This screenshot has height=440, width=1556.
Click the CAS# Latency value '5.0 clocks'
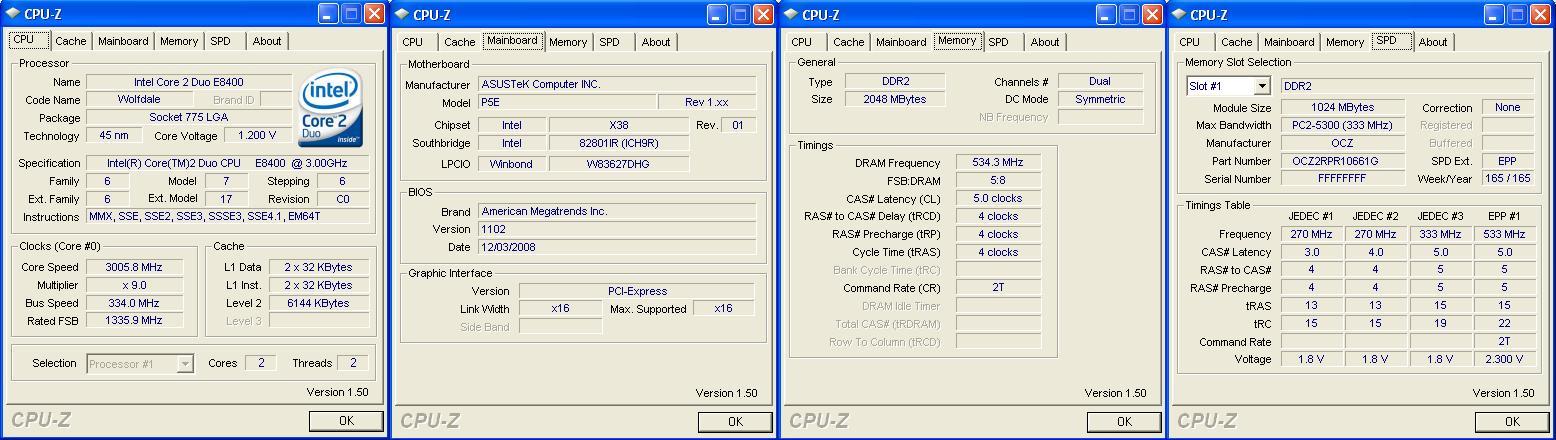click(x=998, y=198)
